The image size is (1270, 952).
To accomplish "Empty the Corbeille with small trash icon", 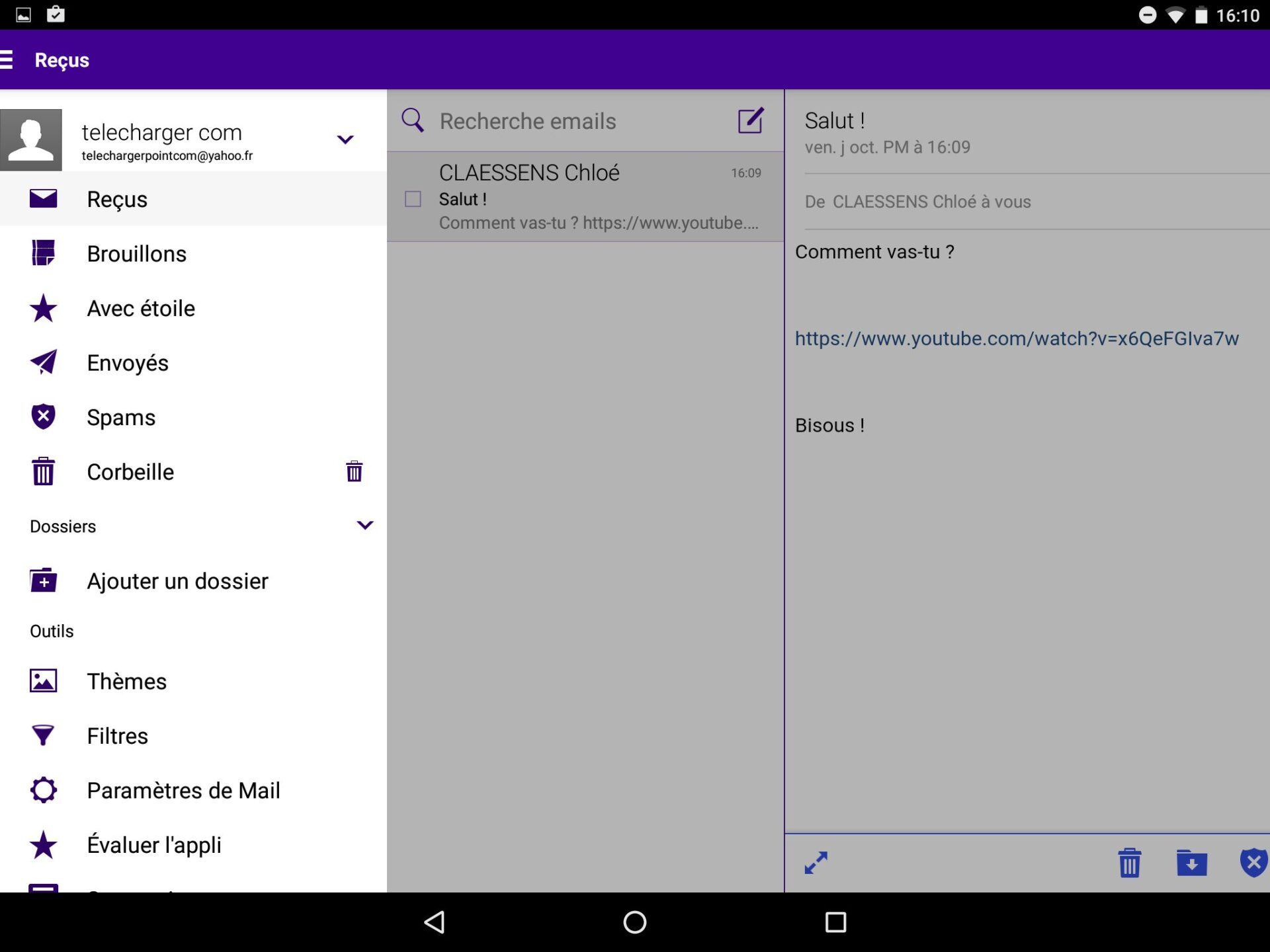I will coord(354,471).
